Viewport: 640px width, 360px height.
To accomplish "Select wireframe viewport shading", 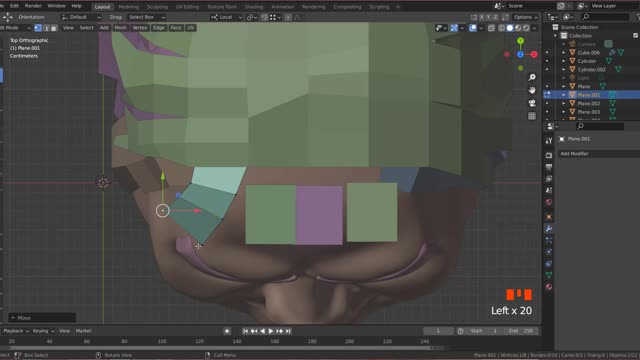I will point(502,28).
